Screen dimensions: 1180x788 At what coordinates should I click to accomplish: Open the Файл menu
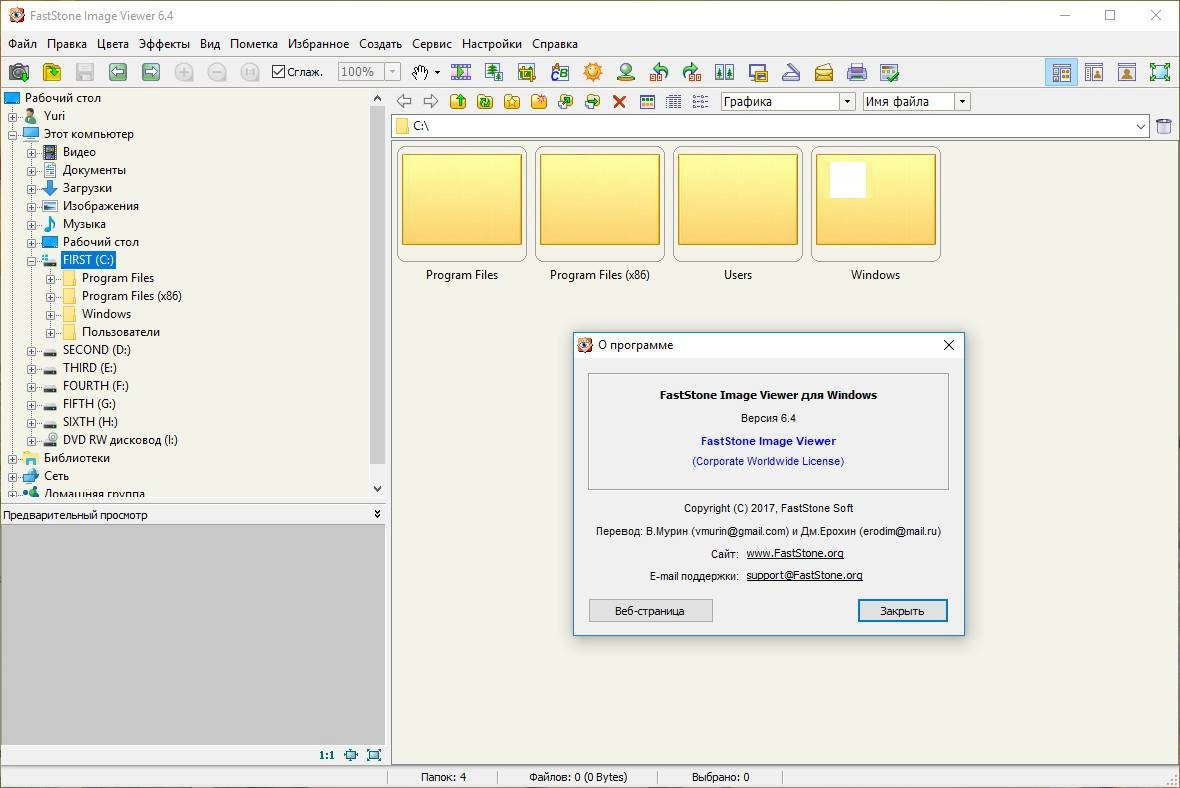tap(23, 44)
